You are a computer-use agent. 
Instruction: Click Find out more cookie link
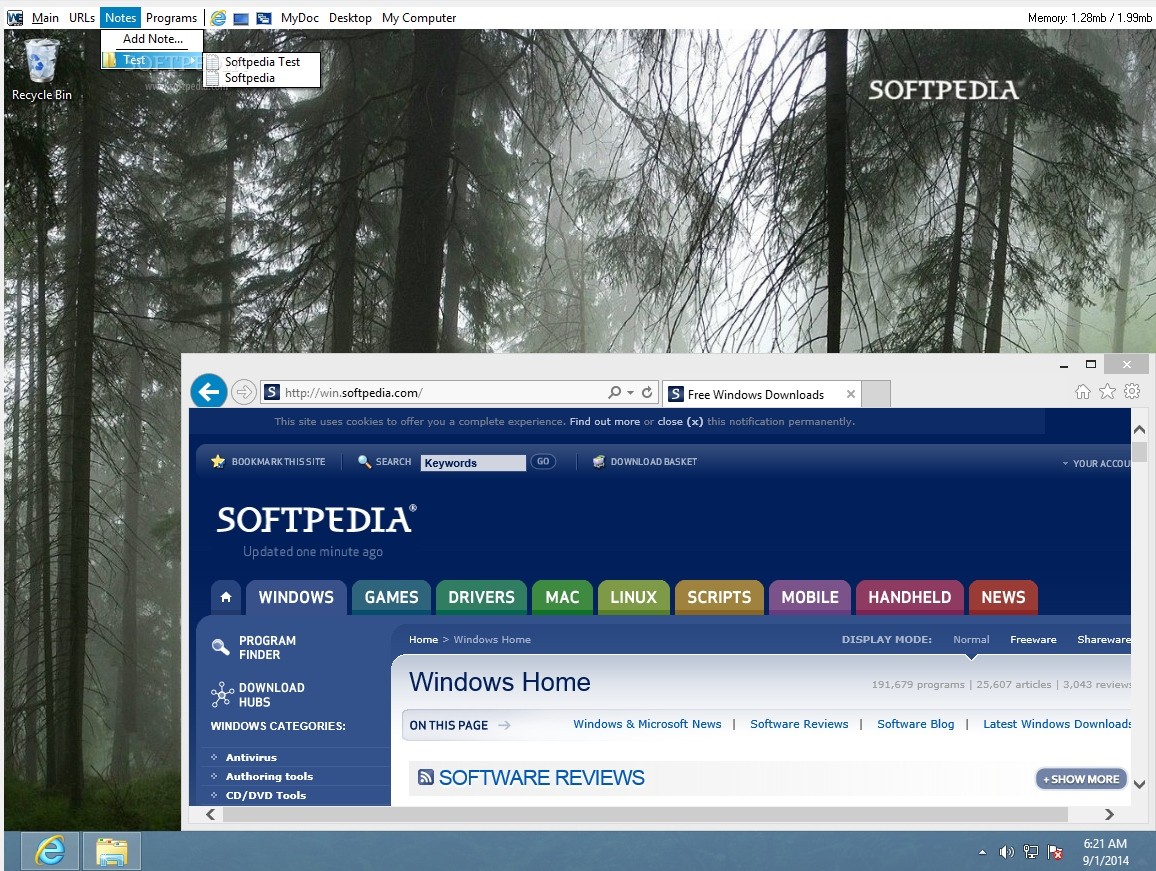coord(605,422)
